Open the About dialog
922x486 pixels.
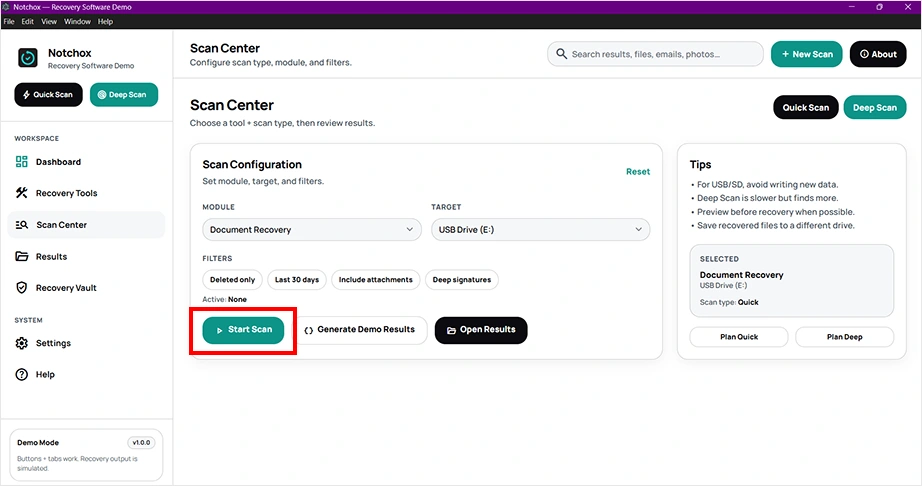(x=878, y=54)
